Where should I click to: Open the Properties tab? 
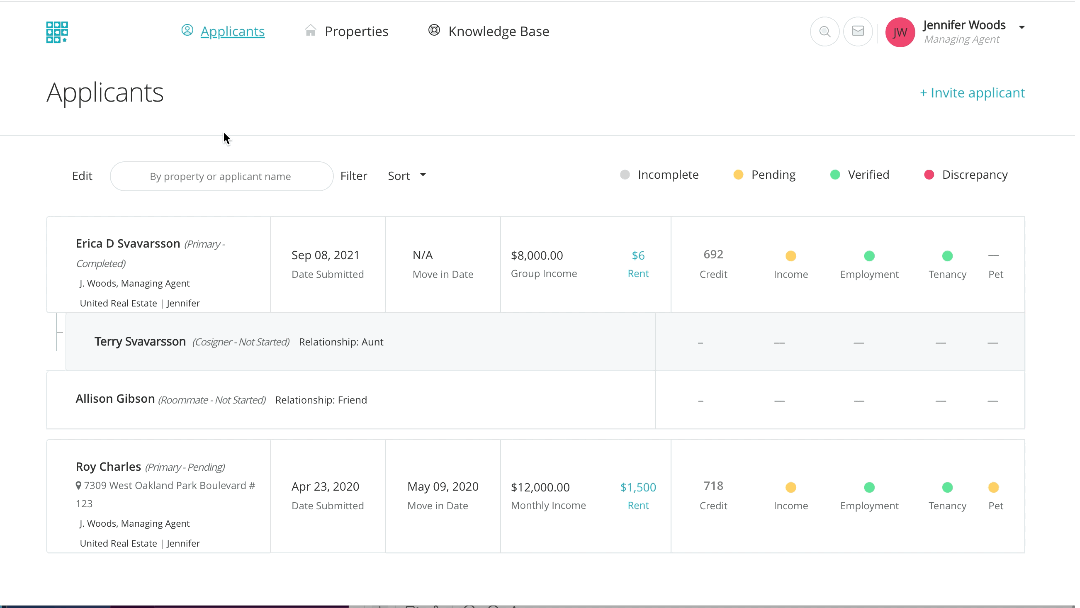point(356,31)
